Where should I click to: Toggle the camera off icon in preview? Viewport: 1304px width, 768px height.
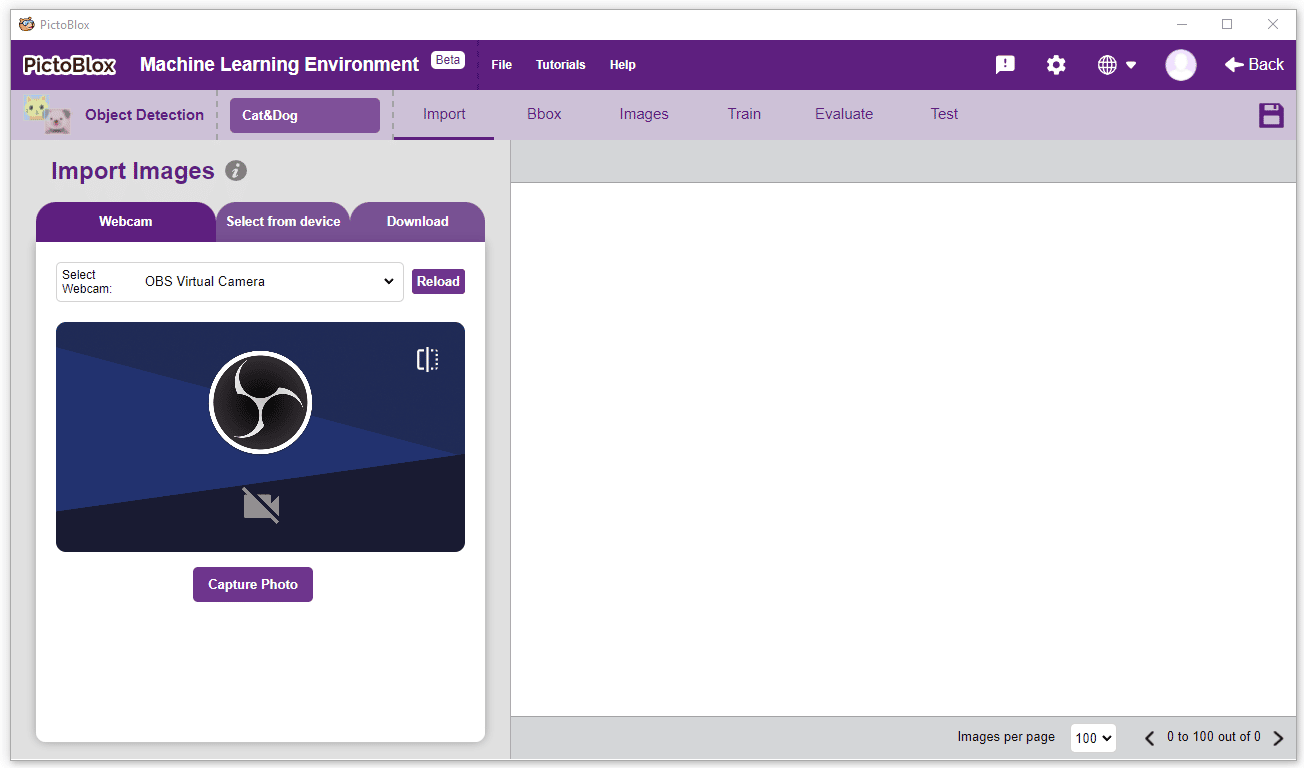click(x=261, y=505)
